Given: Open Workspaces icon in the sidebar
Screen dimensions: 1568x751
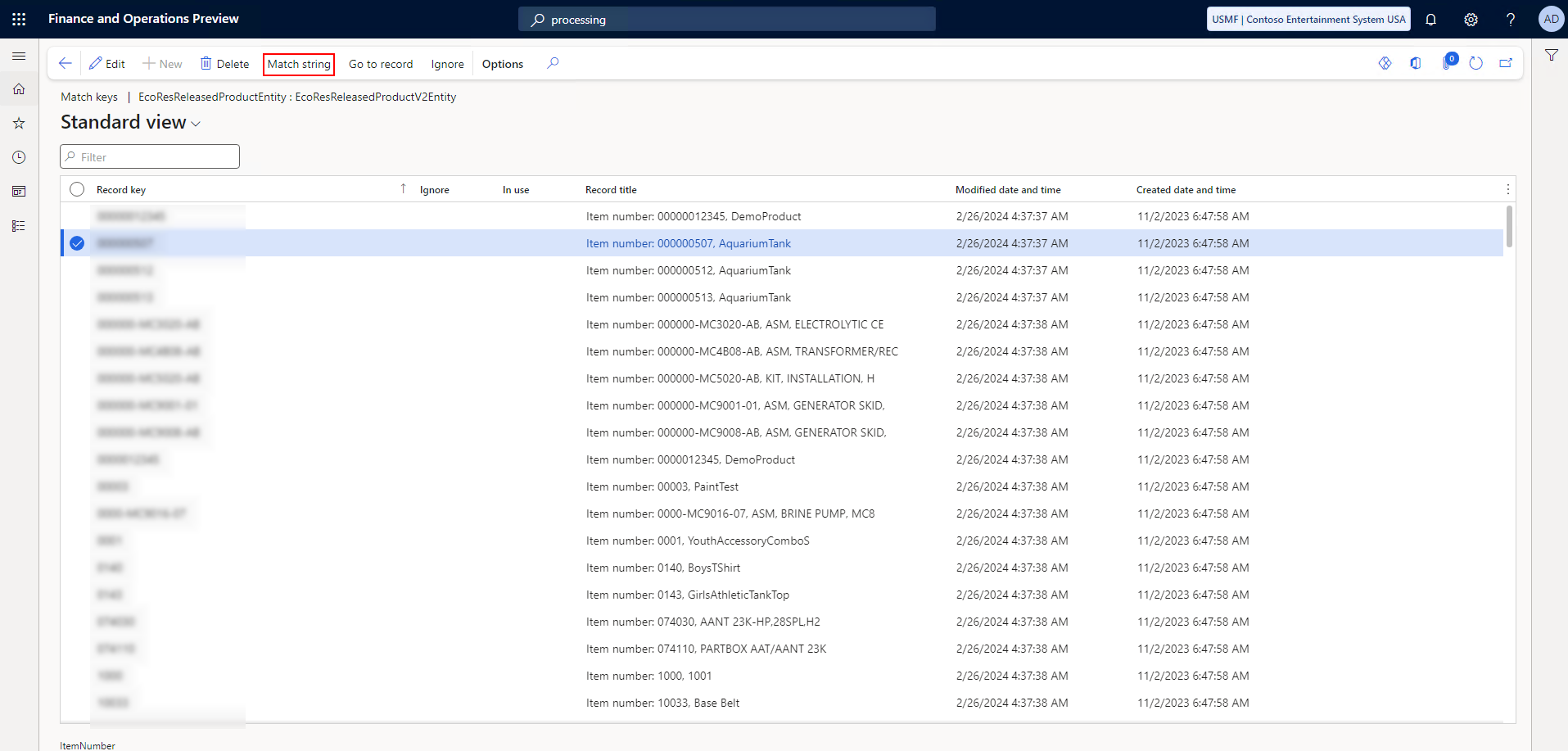Looking at the screenshot, I should [x=19, y=192].
